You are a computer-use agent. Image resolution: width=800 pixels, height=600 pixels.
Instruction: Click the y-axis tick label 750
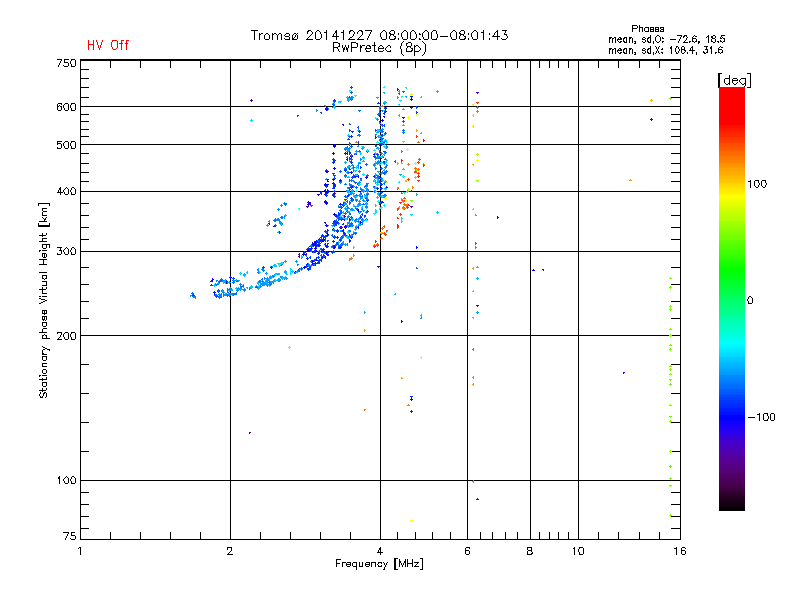66,63
